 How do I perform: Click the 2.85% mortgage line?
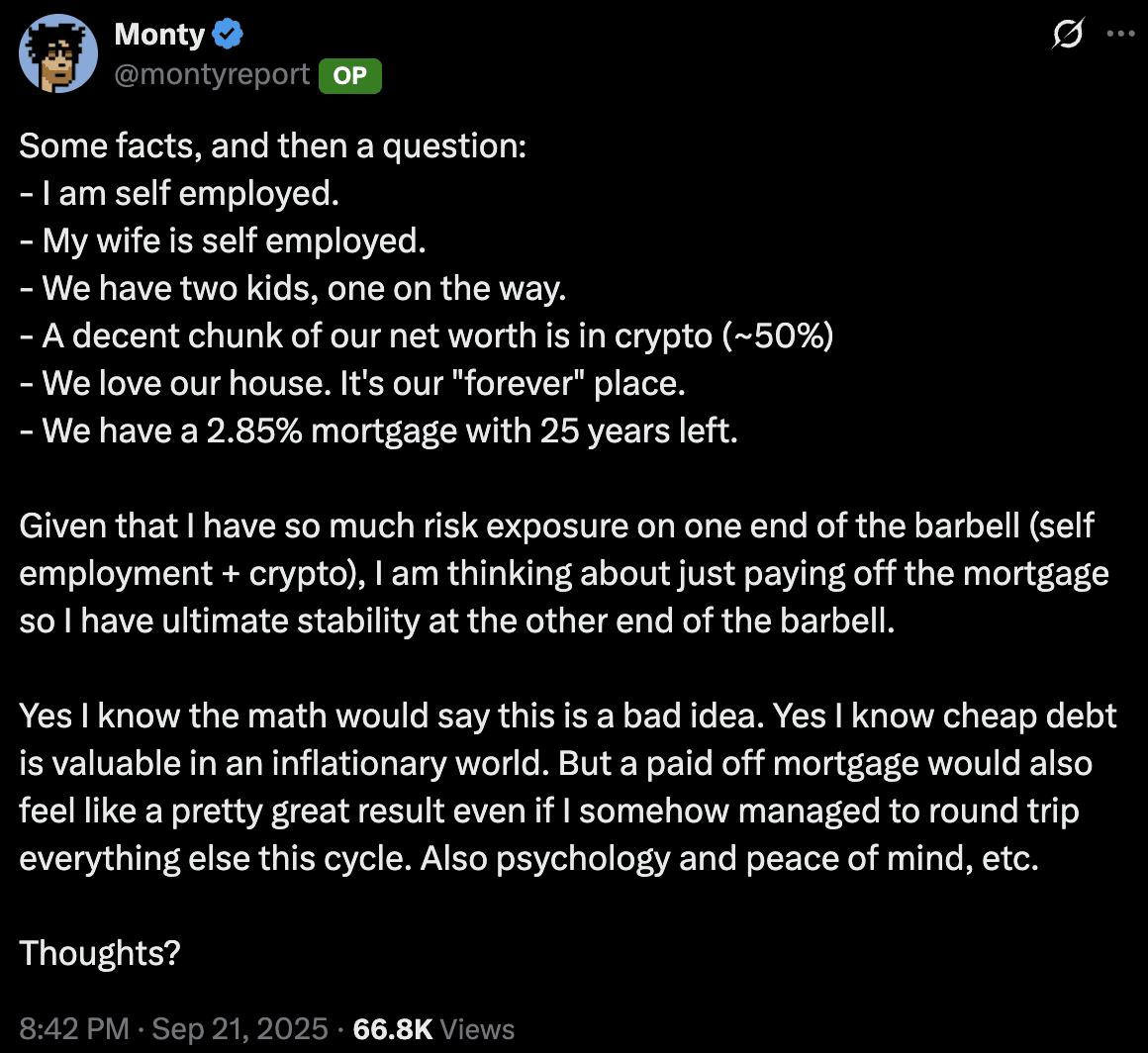pos(379,431)
